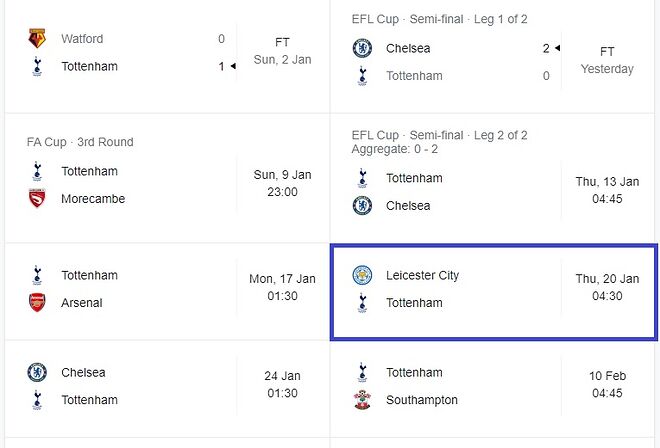Open the Morecambe team name

[x=93, y=198]
